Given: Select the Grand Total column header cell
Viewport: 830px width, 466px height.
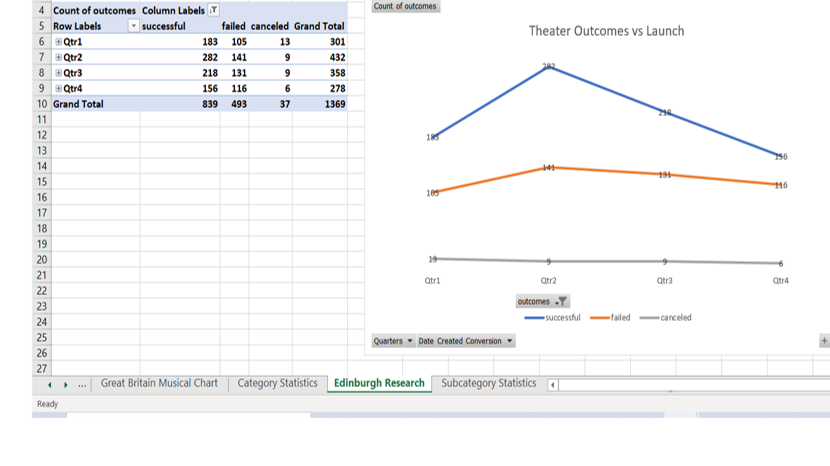Looking at the screenshot, I should [x=320, y=26].
